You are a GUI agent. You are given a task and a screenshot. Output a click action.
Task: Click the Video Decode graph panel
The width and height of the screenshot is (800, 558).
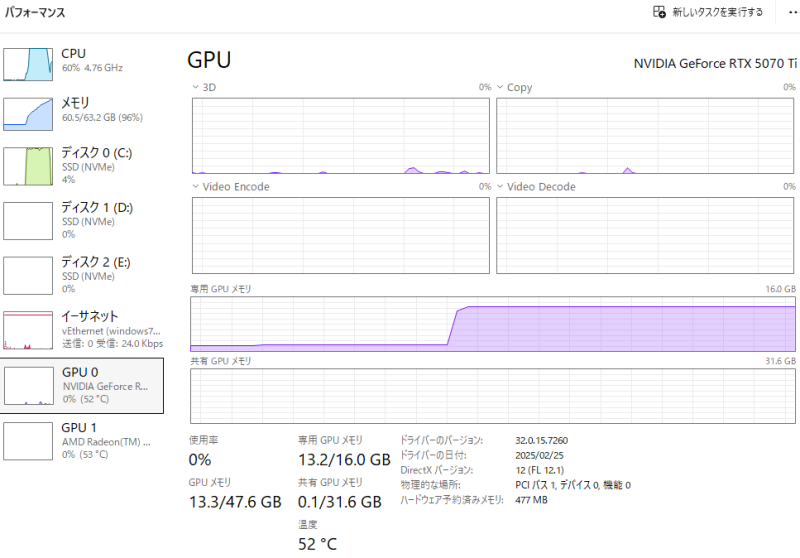(645, 235)
